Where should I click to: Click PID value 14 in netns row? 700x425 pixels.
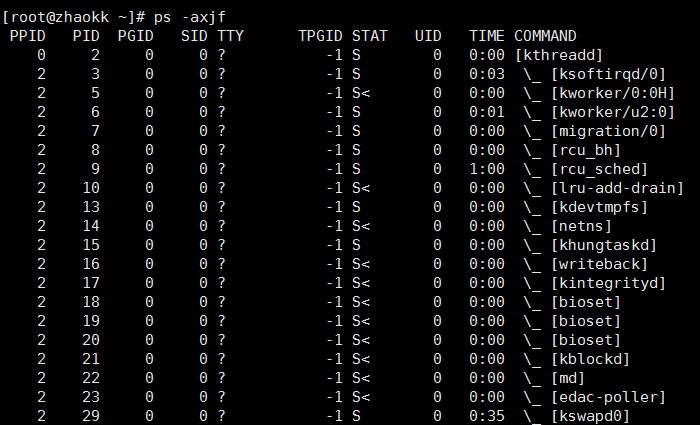[x=91, y=226]
